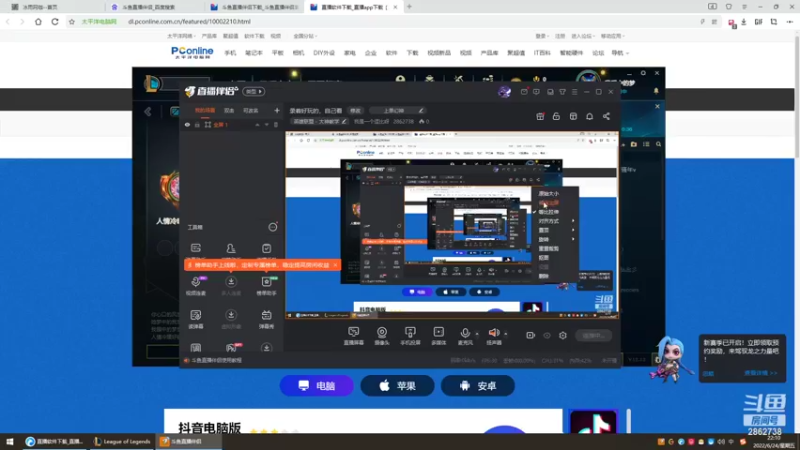Click the share icon above preview
Image resolution: width=800 pixels, height=450 pixels.
point(606,116)
